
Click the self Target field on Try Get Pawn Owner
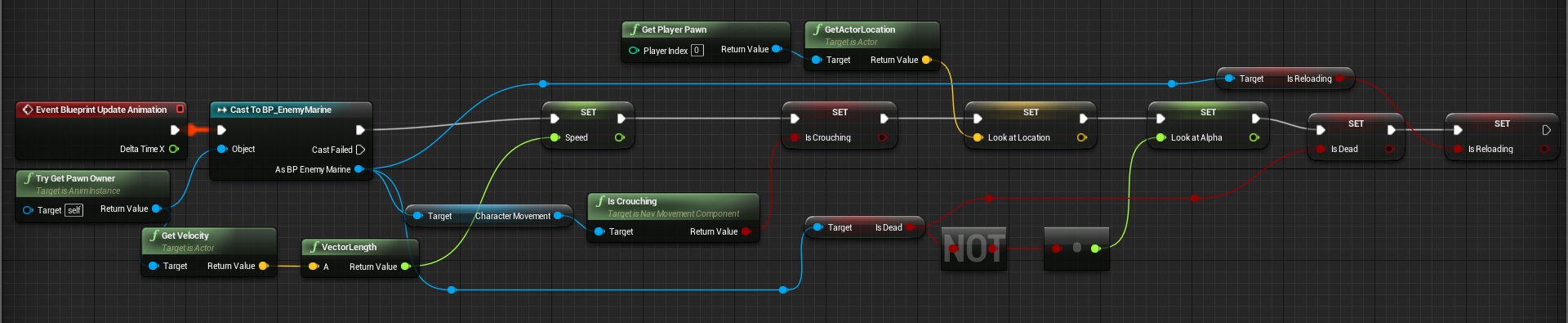[x=74, y=210]
